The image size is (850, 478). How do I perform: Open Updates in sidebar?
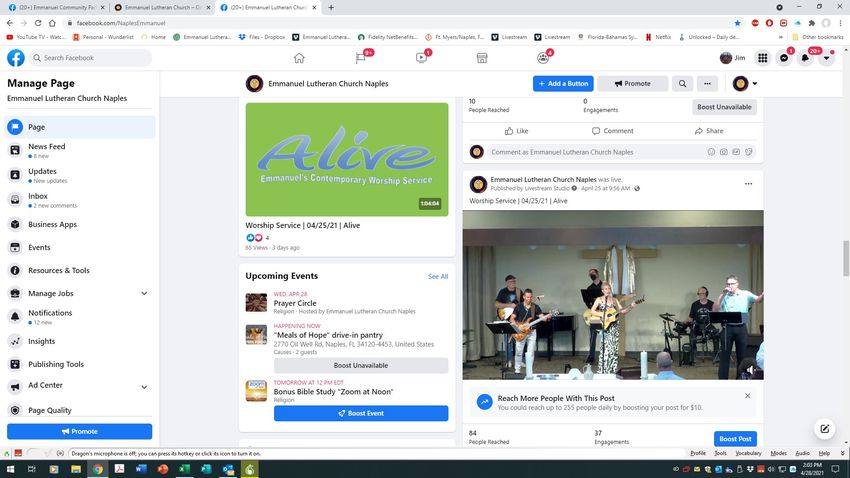click(80, 175)
